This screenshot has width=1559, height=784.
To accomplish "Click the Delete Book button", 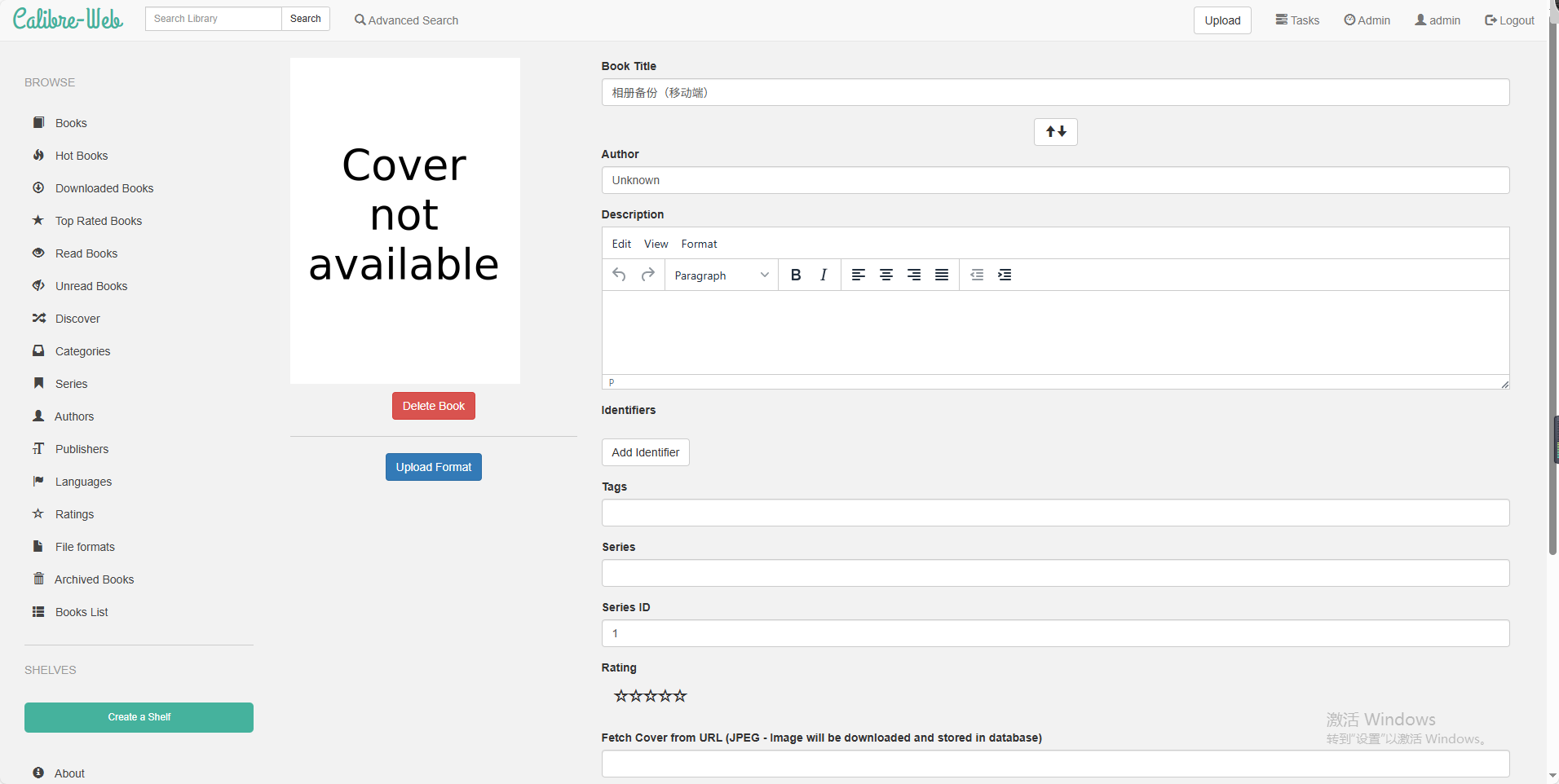I will [x=434, y=406].
